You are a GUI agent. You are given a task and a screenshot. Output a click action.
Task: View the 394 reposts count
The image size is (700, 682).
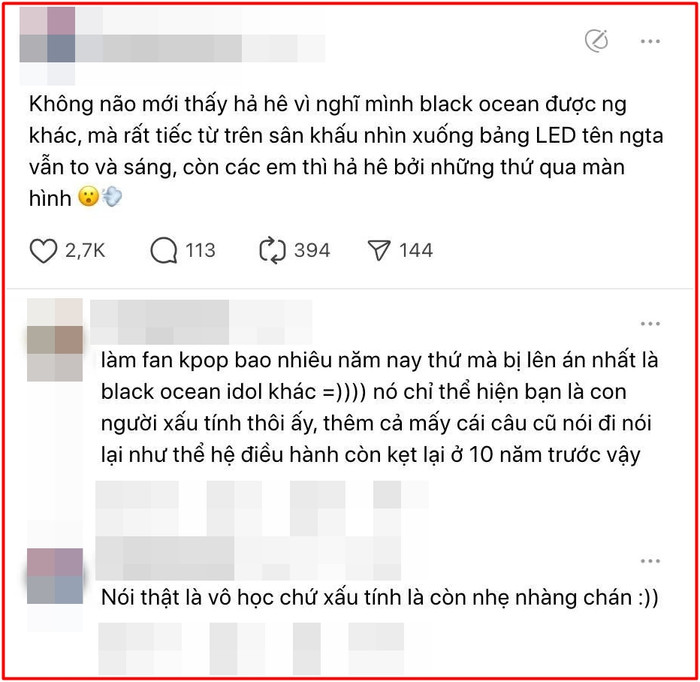point(312,250)
